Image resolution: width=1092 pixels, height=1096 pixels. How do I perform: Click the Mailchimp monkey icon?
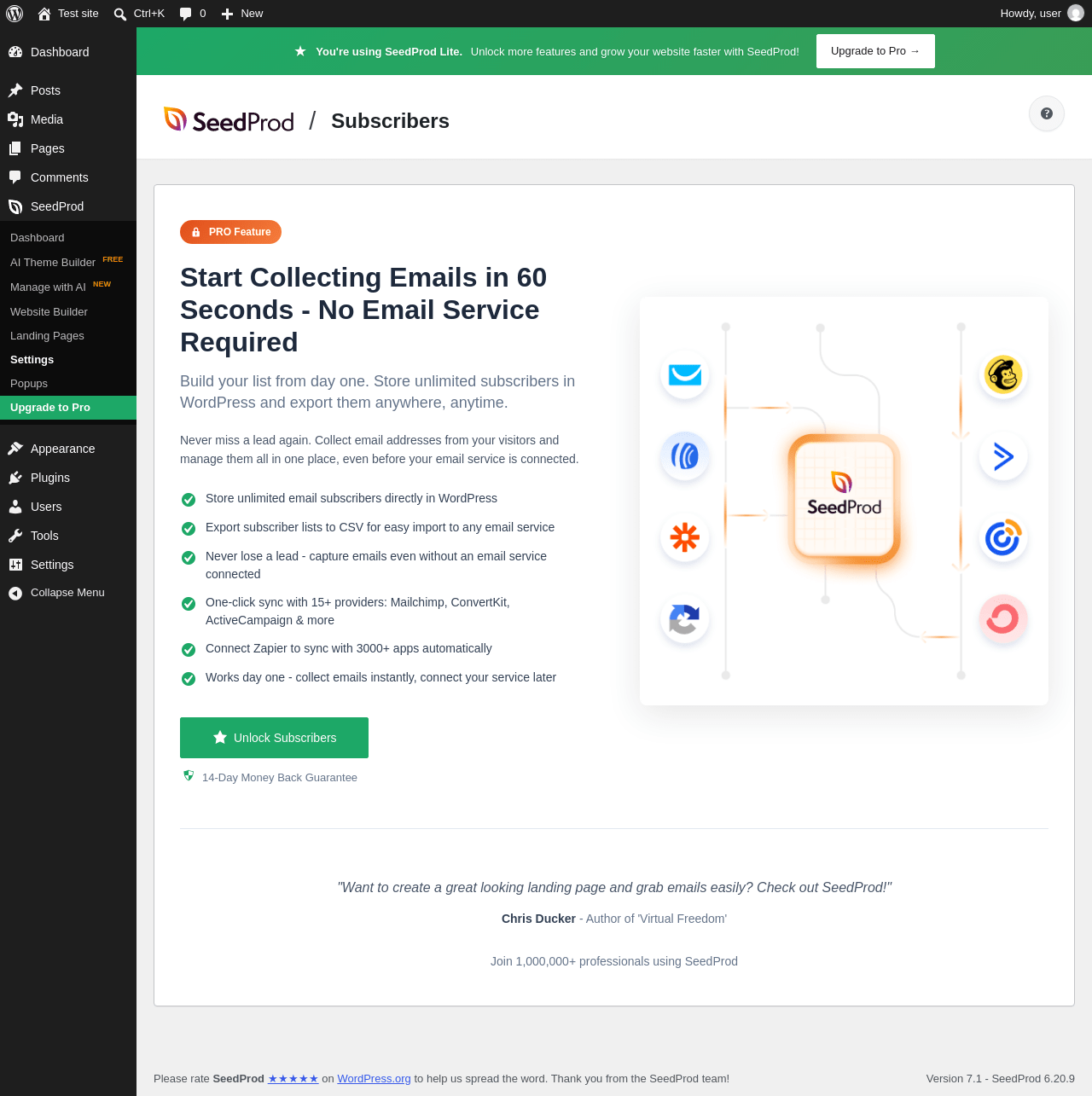1003,374
